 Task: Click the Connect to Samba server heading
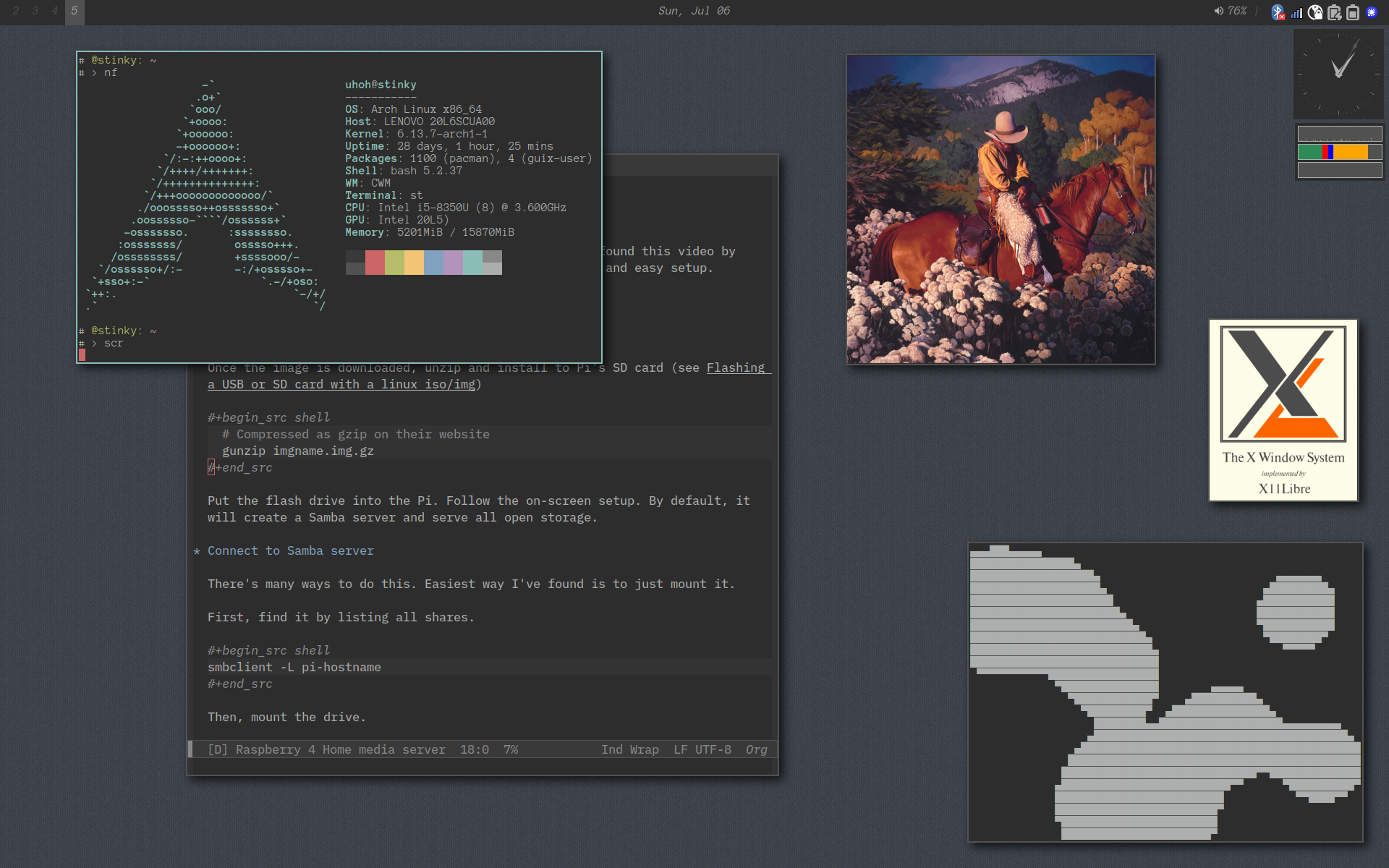[x=291, y=550]
